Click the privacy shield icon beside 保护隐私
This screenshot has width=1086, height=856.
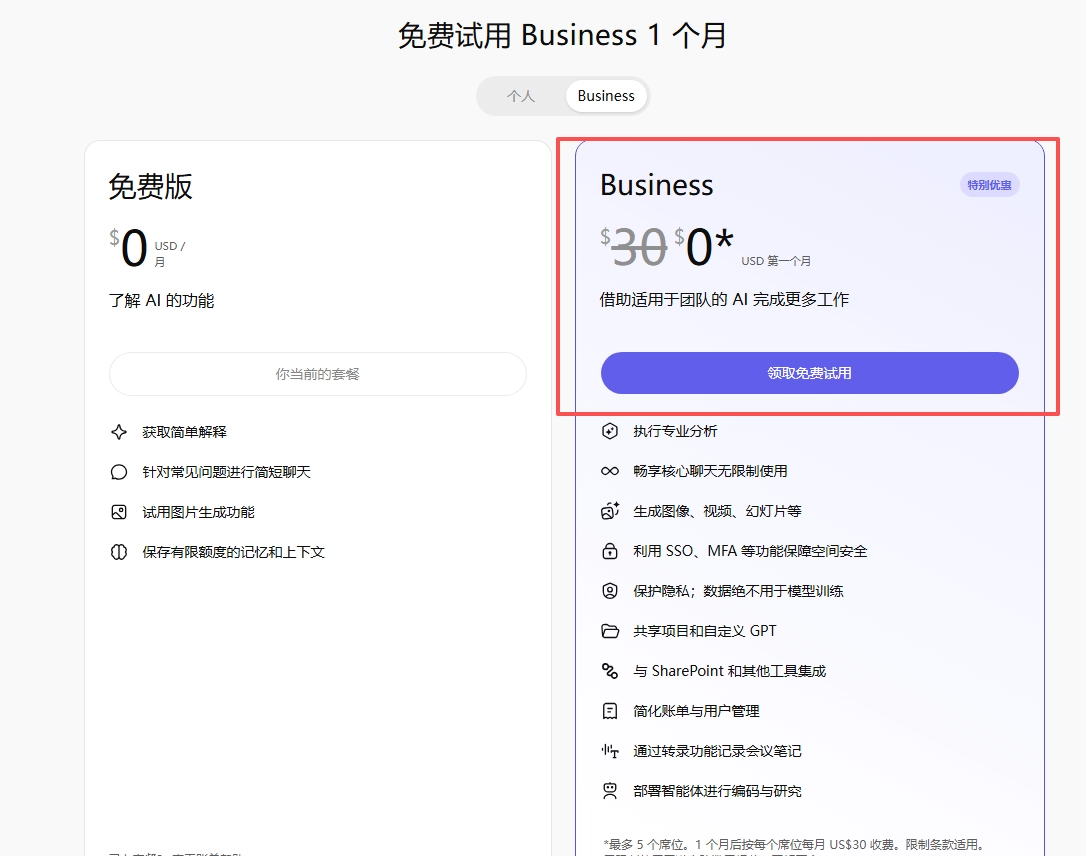(x=610, y=591)
